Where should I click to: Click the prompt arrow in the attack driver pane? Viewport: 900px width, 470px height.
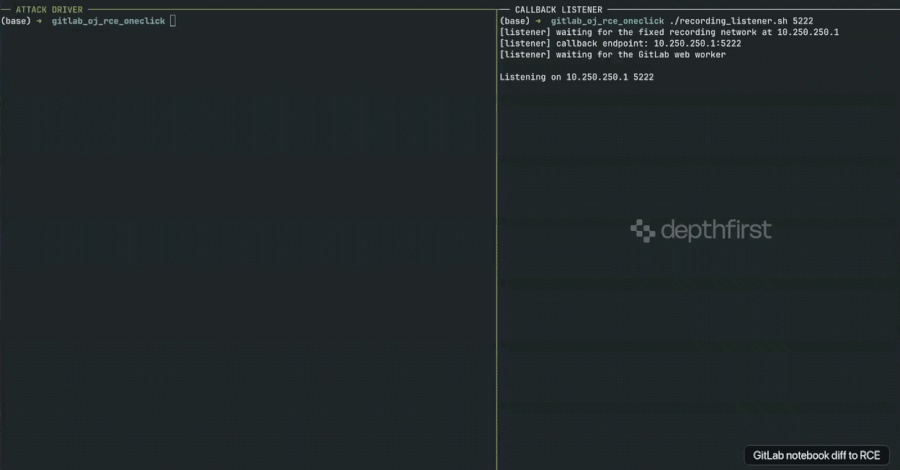(39, 21)
